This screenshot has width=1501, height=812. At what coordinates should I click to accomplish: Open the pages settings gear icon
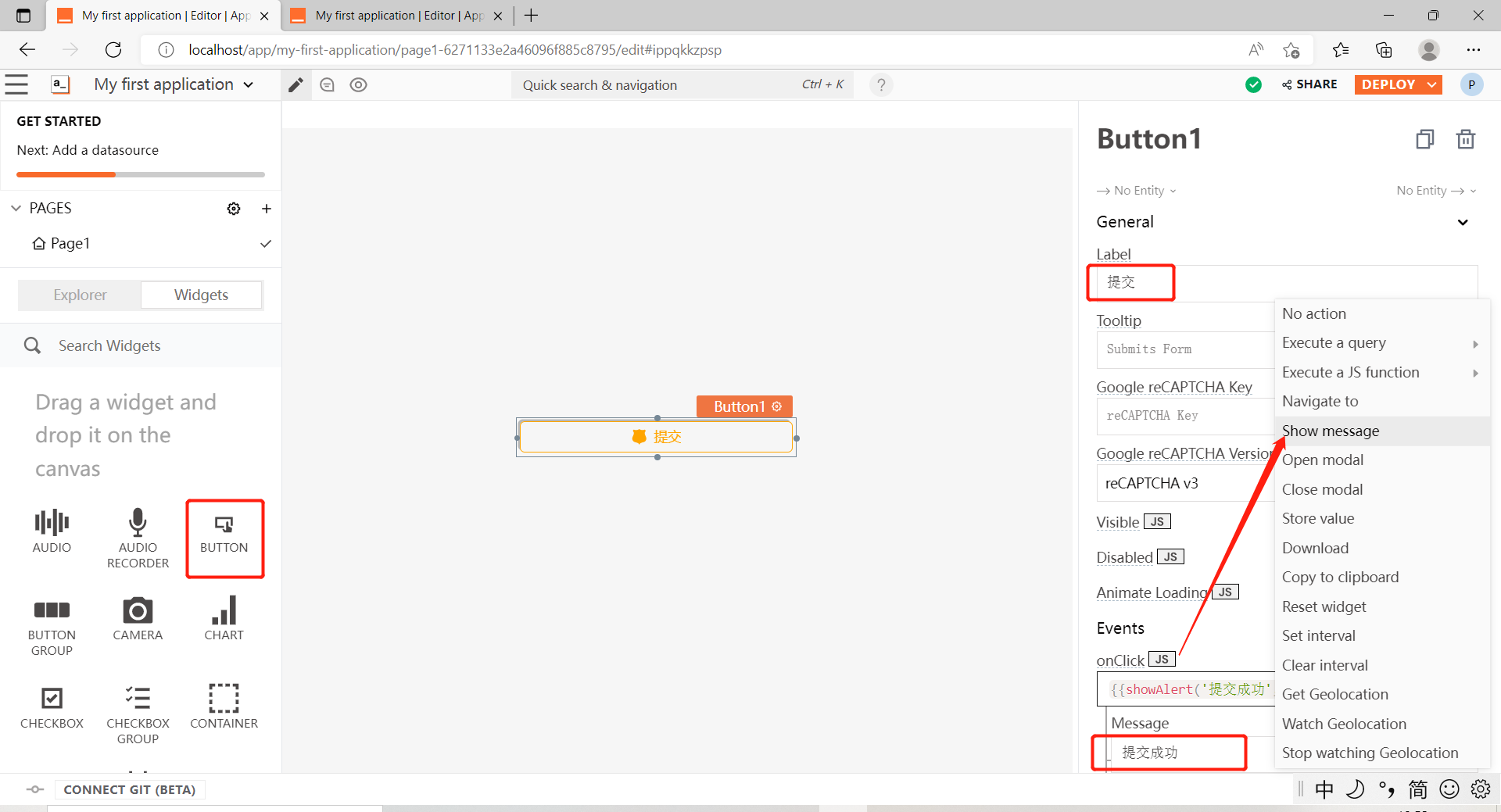[234, 209]
